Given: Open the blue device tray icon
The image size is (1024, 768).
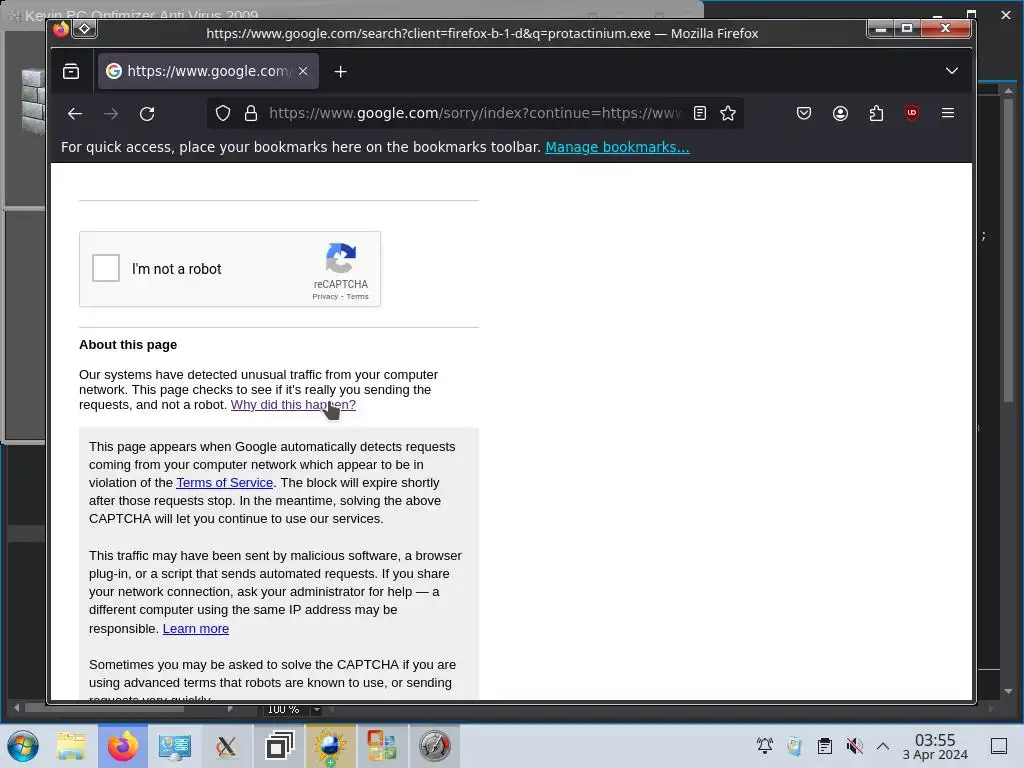Looking at the screenshot, I should (x=794, y=745).
